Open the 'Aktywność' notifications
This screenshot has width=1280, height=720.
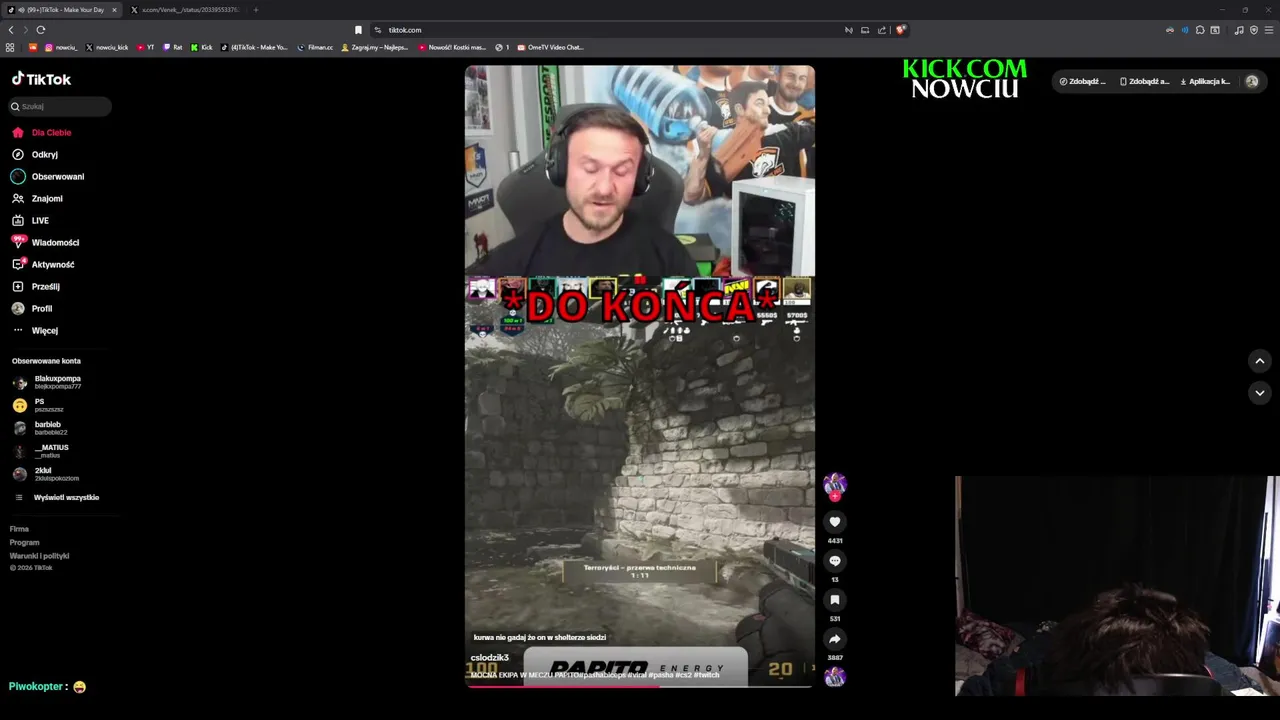pos(43,264)
